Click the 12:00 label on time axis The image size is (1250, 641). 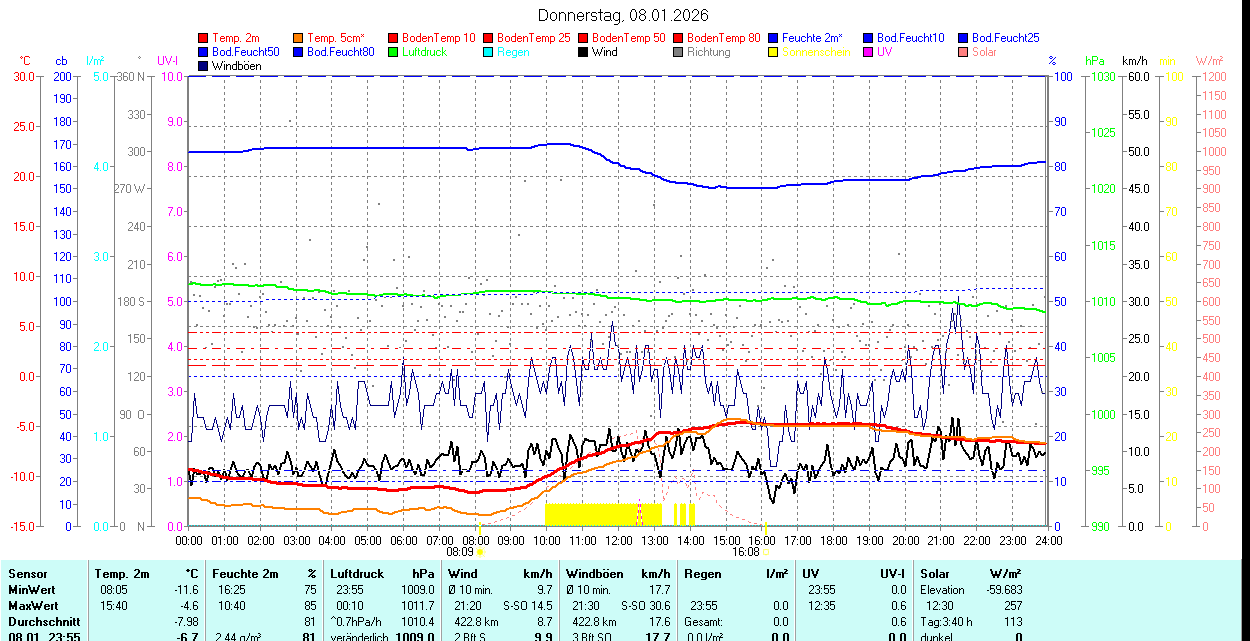[618, 540]
